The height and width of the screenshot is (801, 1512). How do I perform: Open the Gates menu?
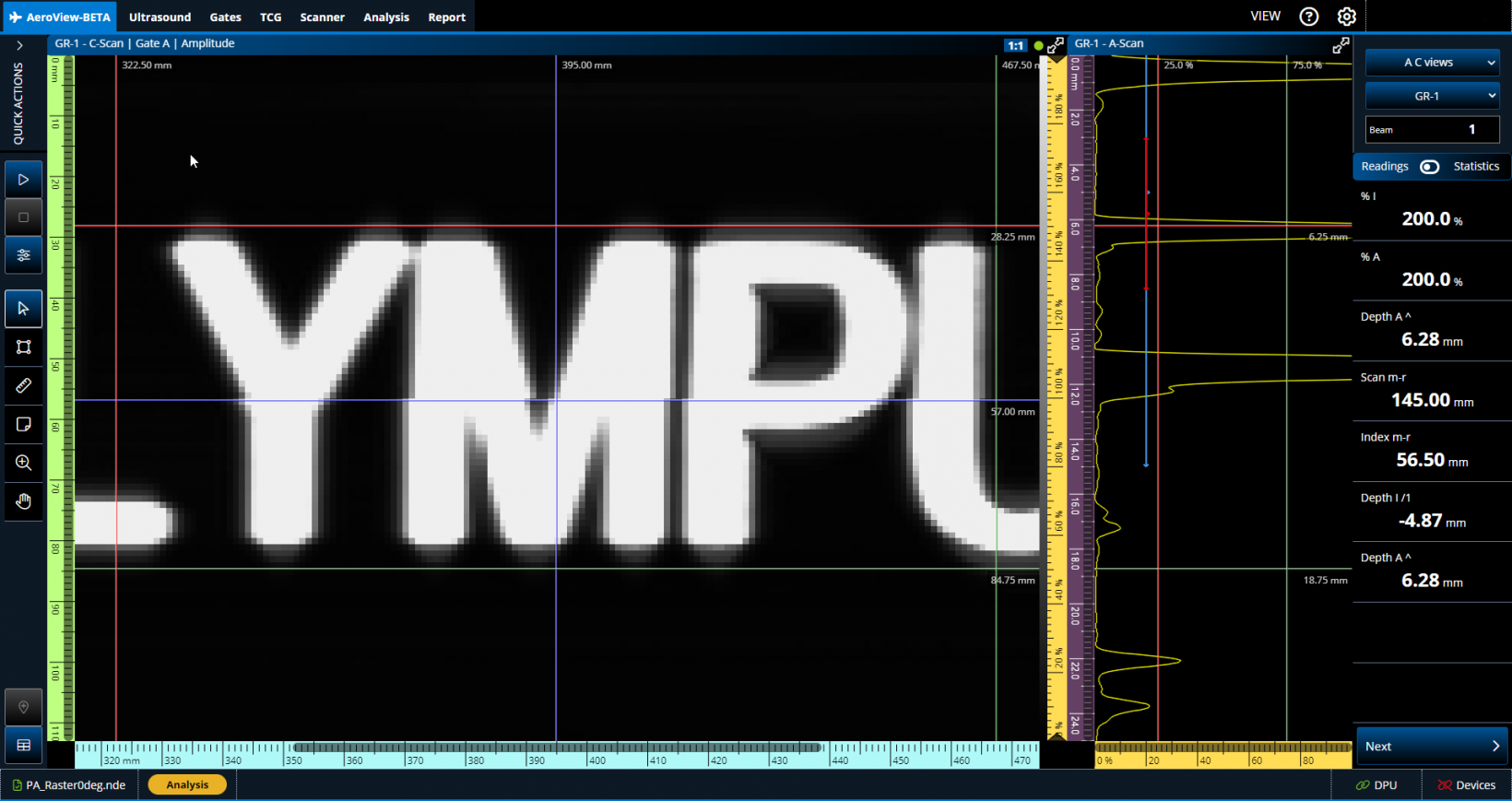point(225,18)
